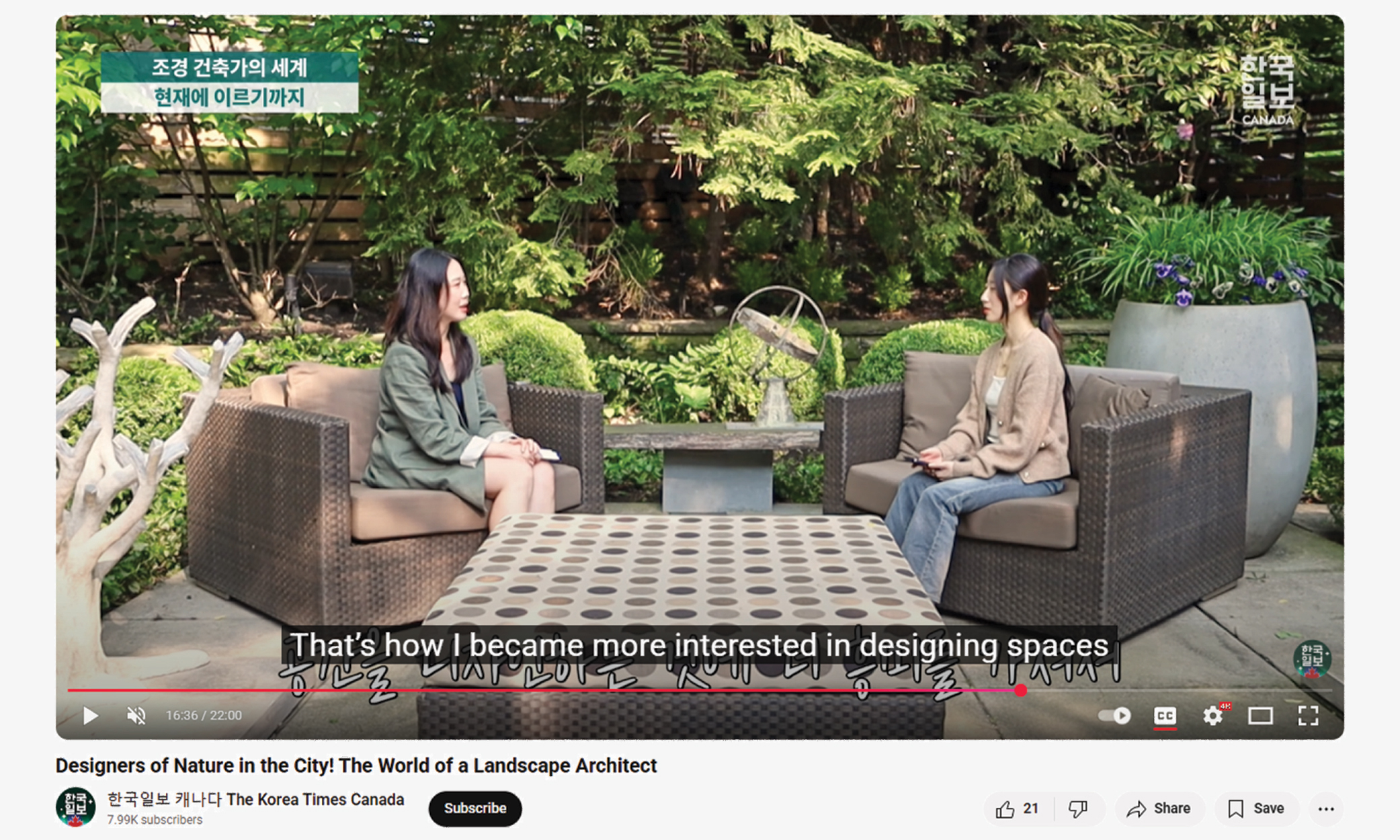Click the video frame to resume playback

(699, 336)
